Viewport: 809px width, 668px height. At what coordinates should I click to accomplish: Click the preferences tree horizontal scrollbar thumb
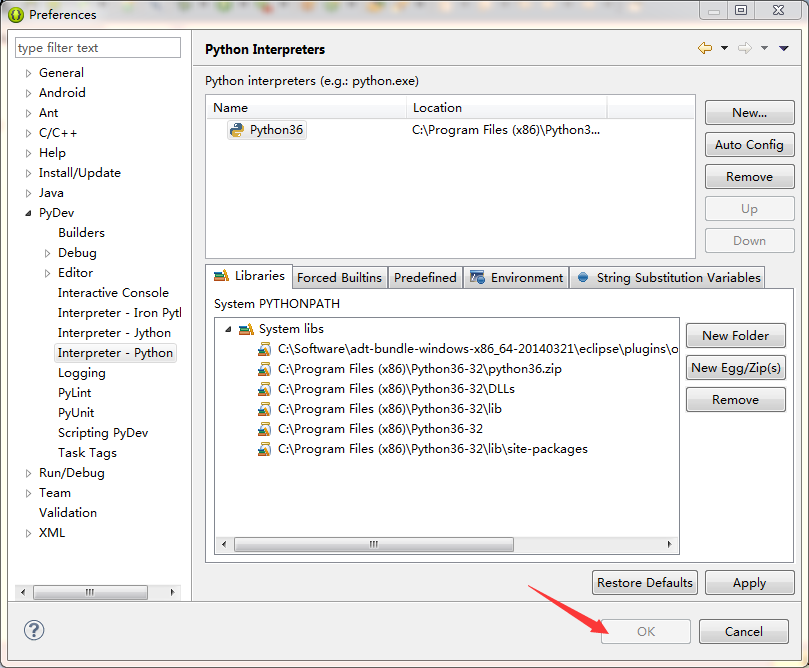pos(90,592)
